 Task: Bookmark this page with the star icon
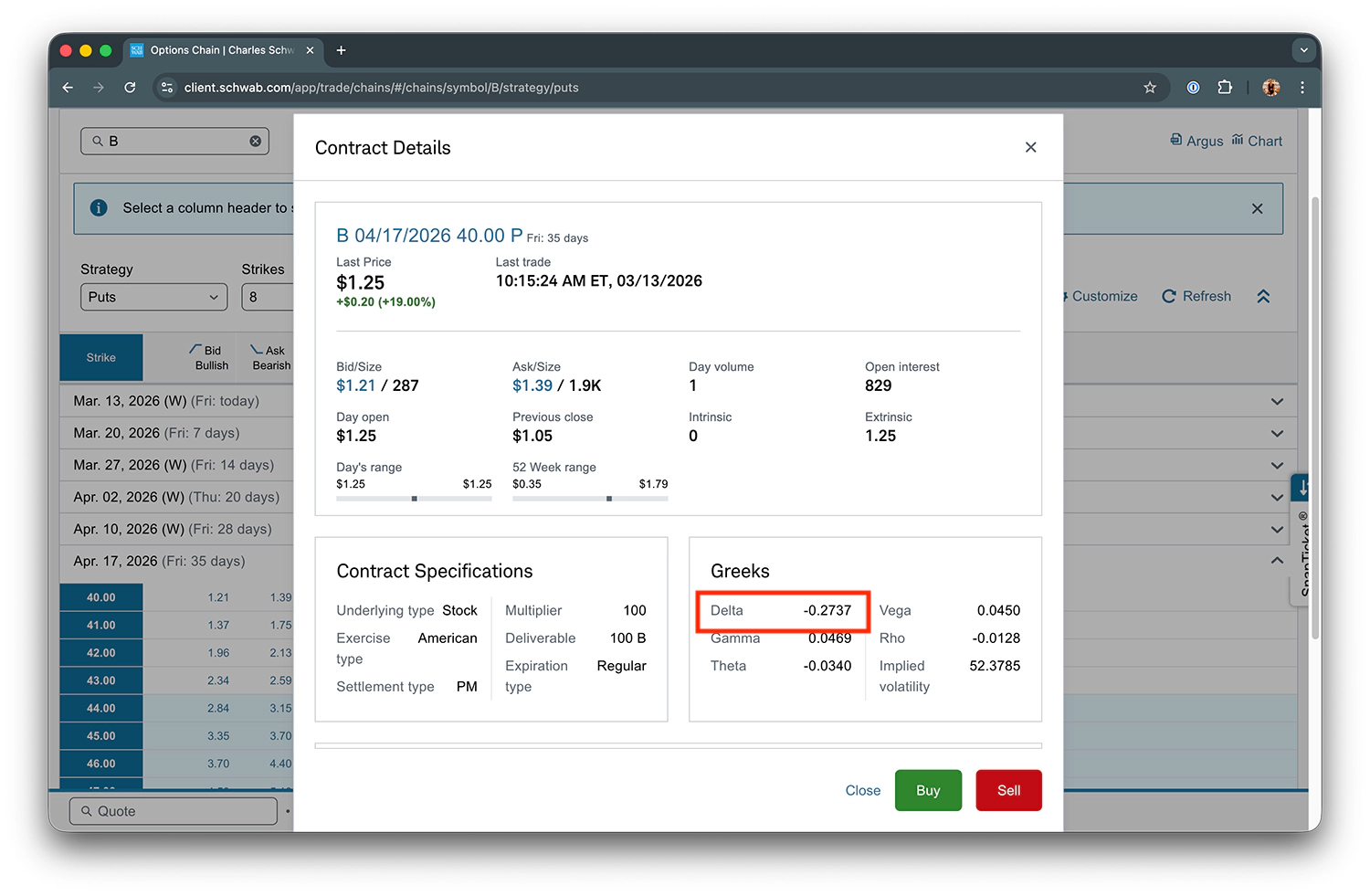(x=1150, y=88)
